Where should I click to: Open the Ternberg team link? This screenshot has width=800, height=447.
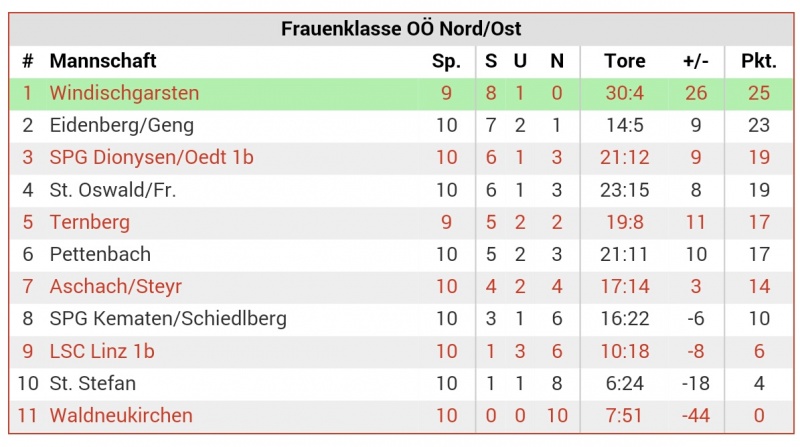point(90,222)
